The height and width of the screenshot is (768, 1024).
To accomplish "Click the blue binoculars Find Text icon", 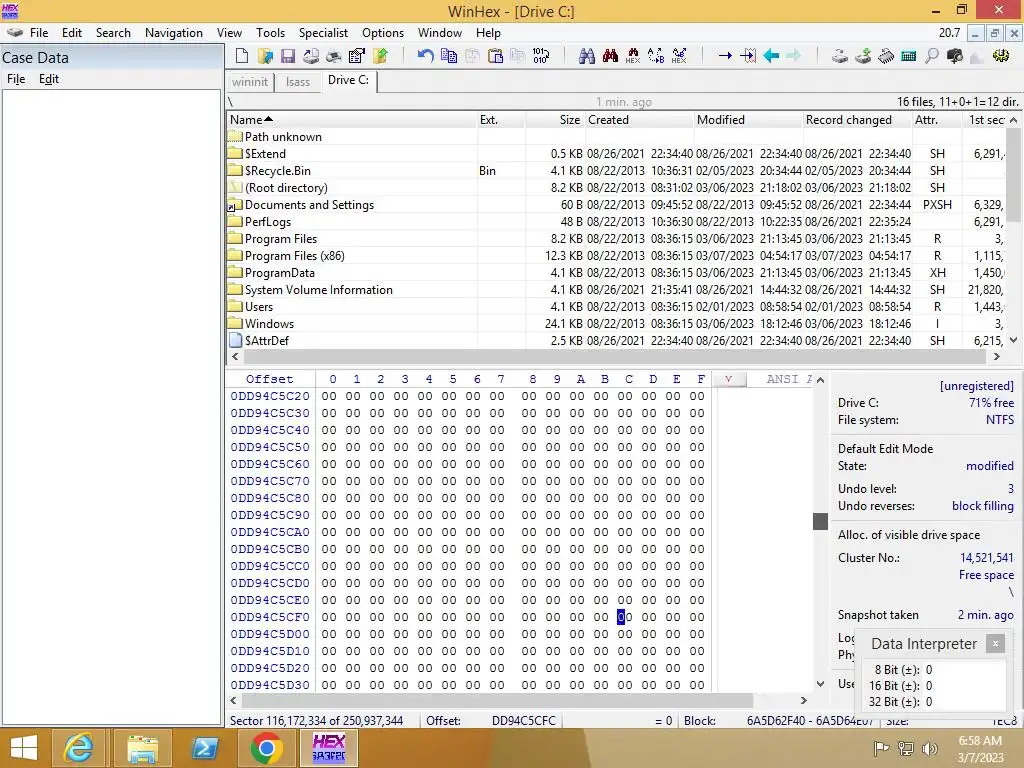I will pyautogui.click(x=586, y=56).
